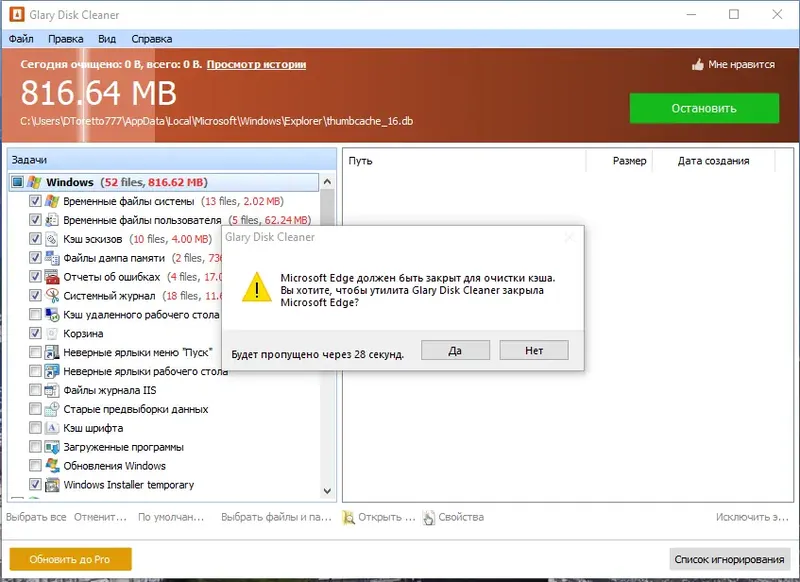Open the Вид menu

[107, 39]
